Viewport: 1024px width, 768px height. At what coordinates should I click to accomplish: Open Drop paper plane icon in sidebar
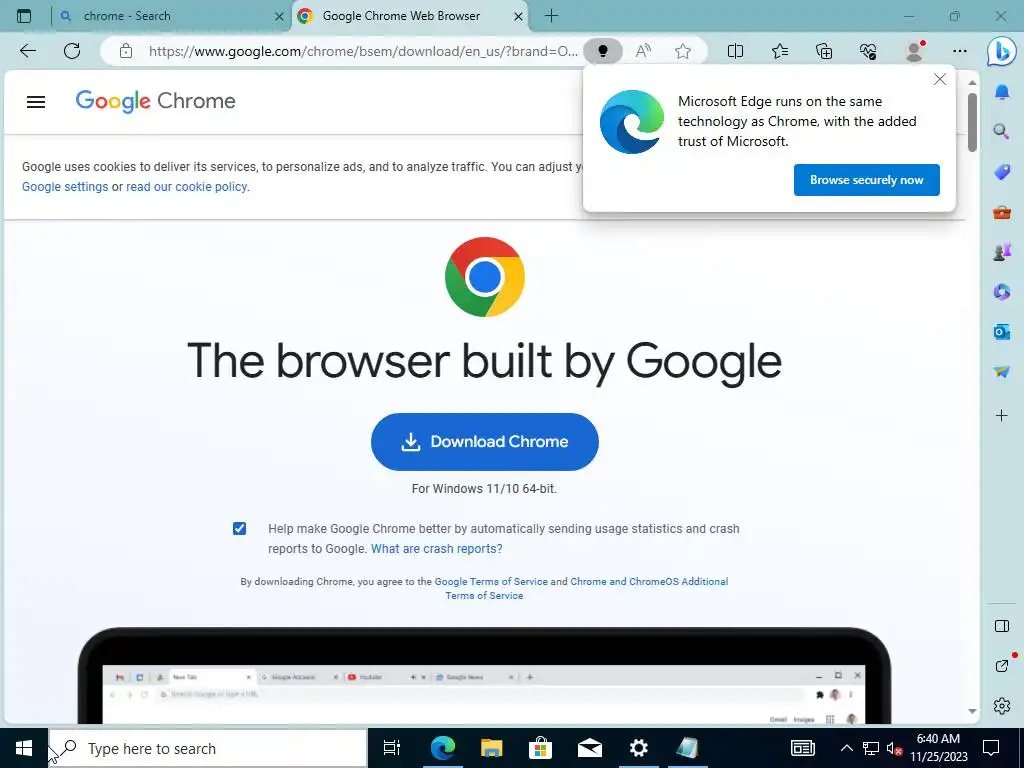click(1002, 372)
